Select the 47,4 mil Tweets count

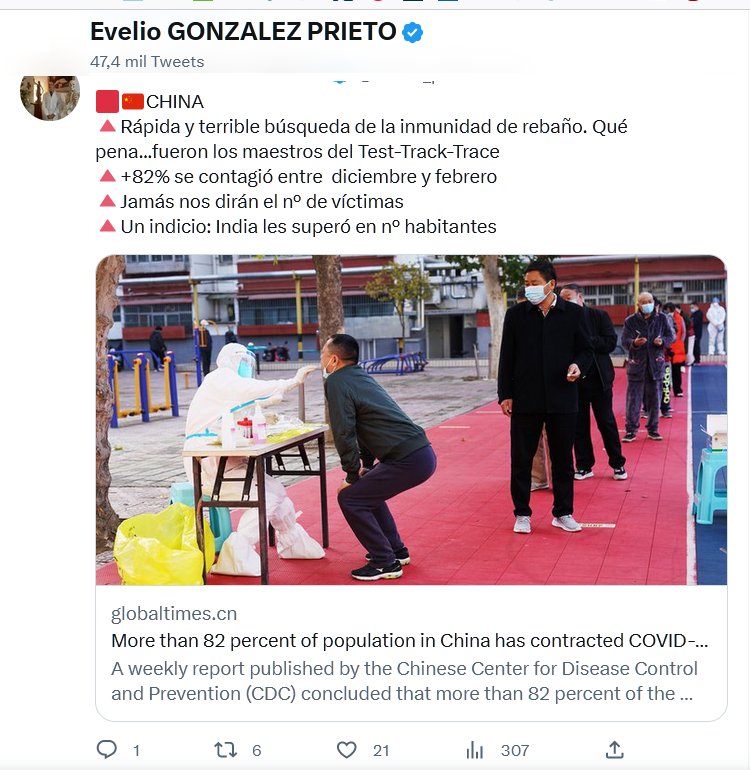click(x=147, y=62)
